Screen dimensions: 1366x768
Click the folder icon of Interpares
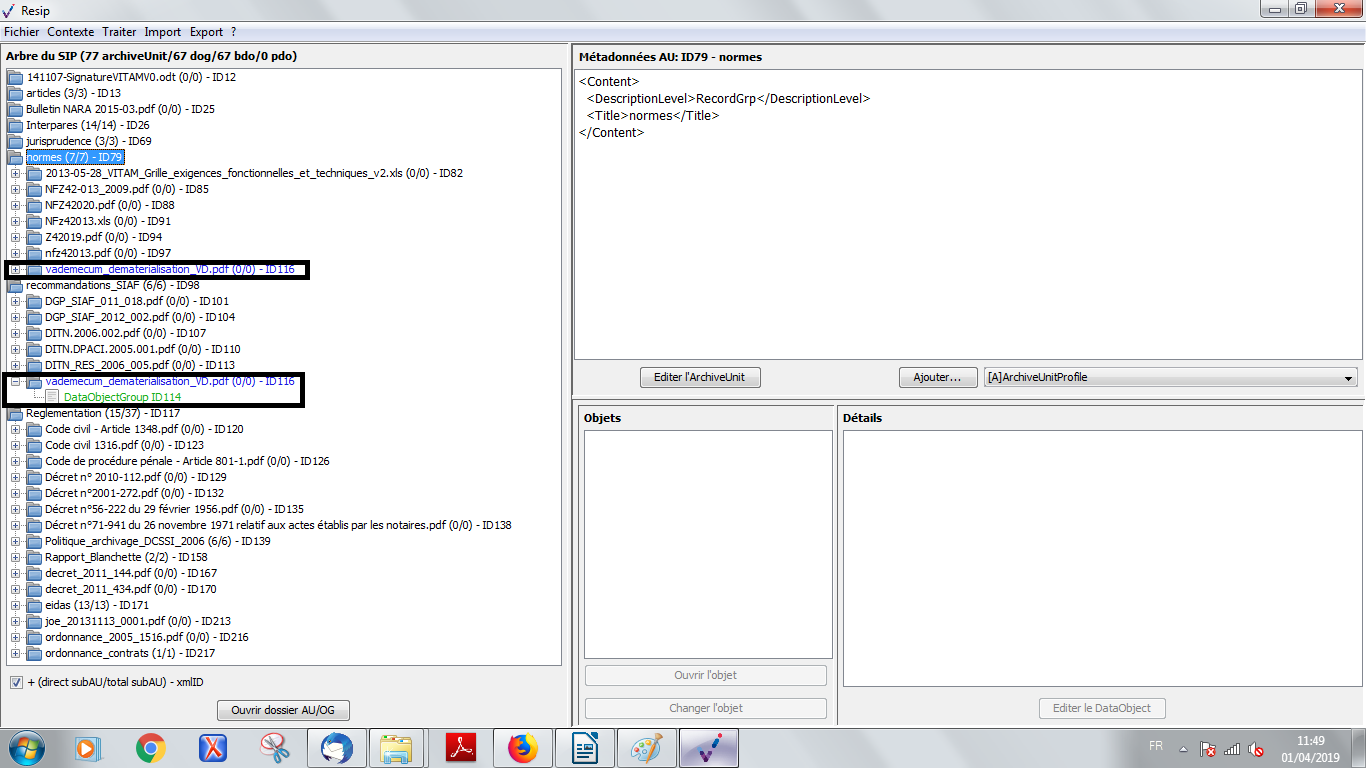click(15, 125)
